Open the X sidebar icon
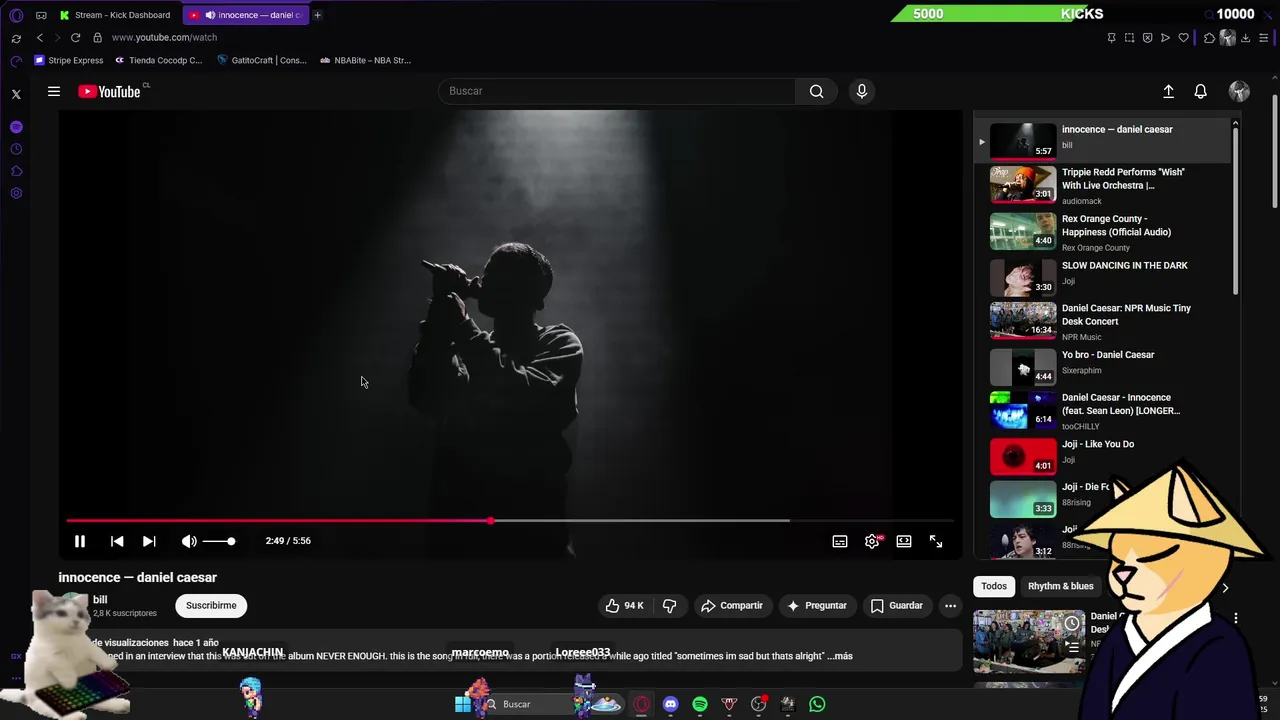Viewport: 1280px width, 720px height. click(16, 94)
